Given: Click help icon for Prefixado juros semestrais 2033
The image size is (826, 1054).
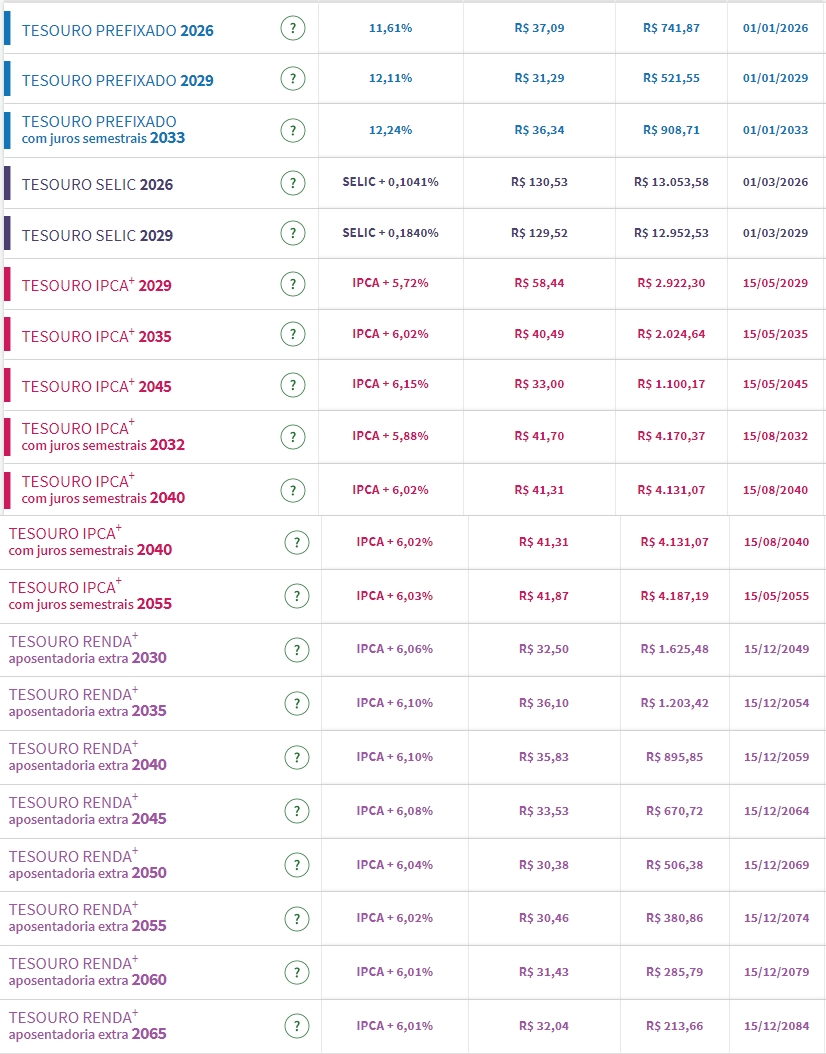Looking at the screenshot, I should 292,130.
